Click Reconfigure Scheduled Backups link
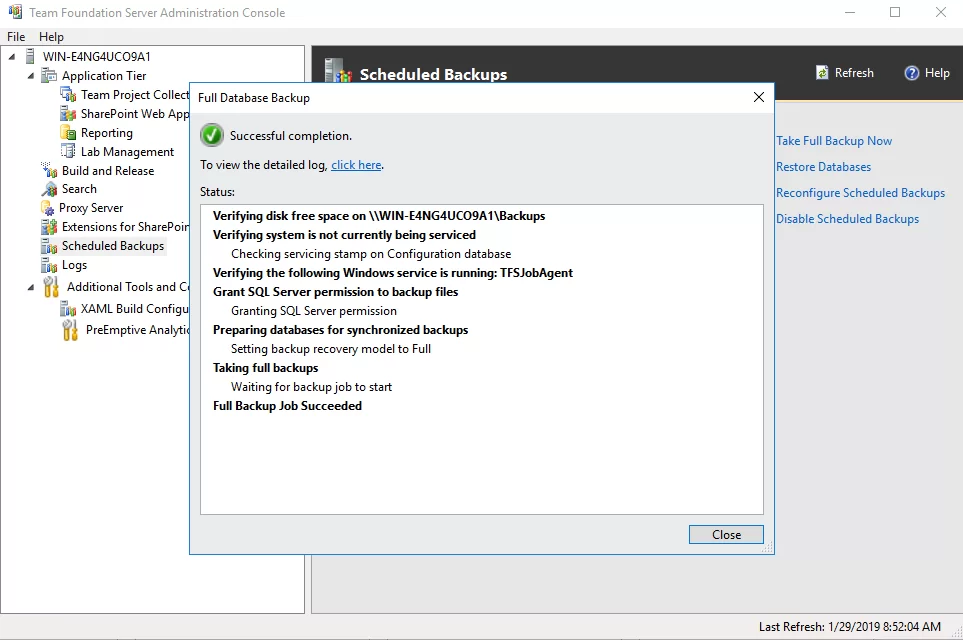This screenshot has height=640, width=963. click(x=860, y=193)
